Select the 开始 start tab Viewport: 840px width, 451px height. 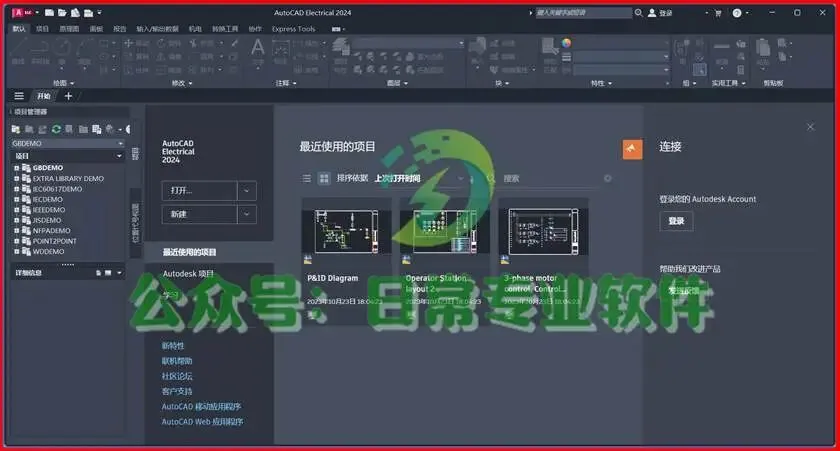[x=44, y=96]
